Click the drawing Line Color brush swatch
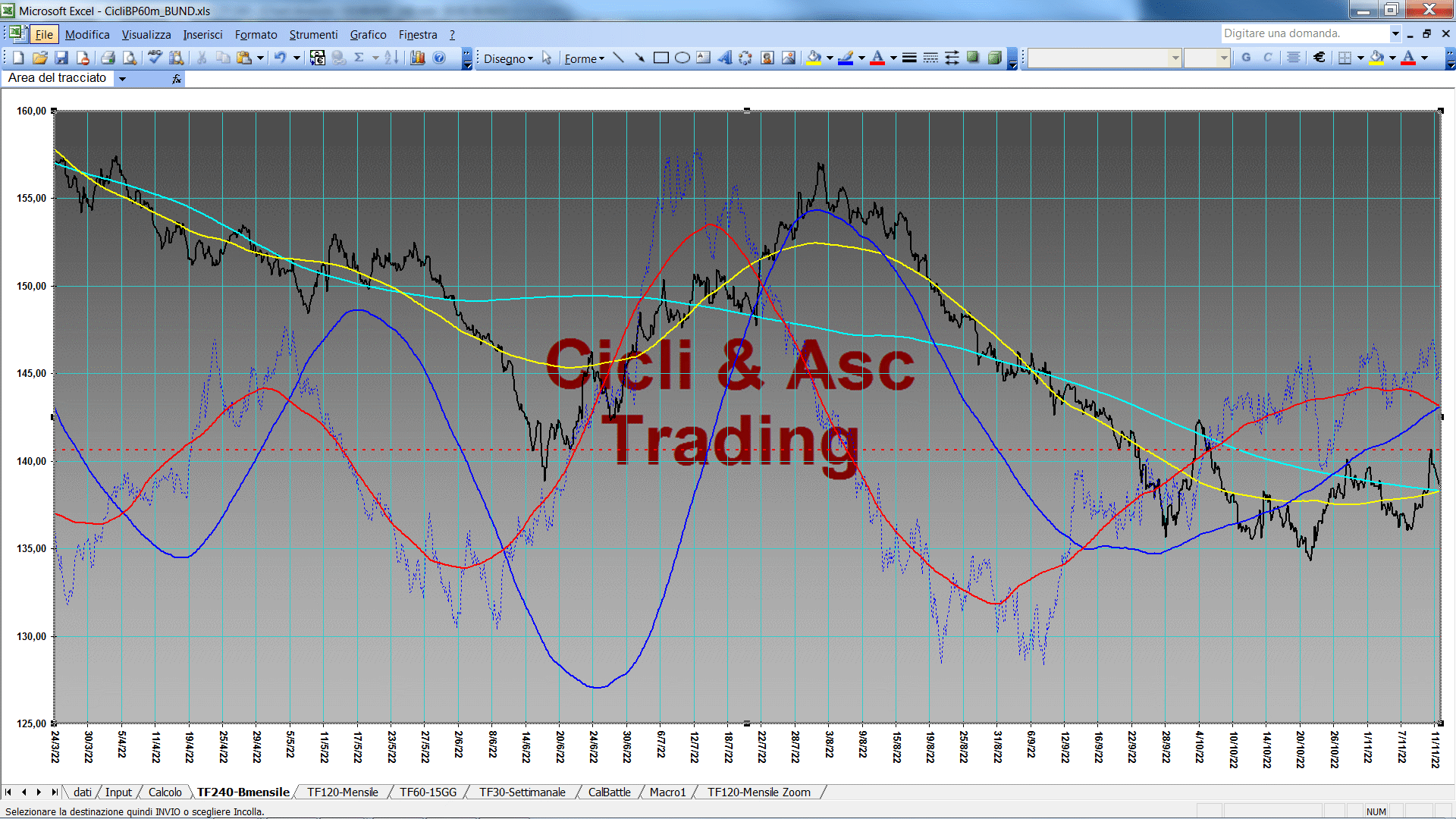This screenshot has height=819, width=1456. pyautogui.click(x=846, y=58)
